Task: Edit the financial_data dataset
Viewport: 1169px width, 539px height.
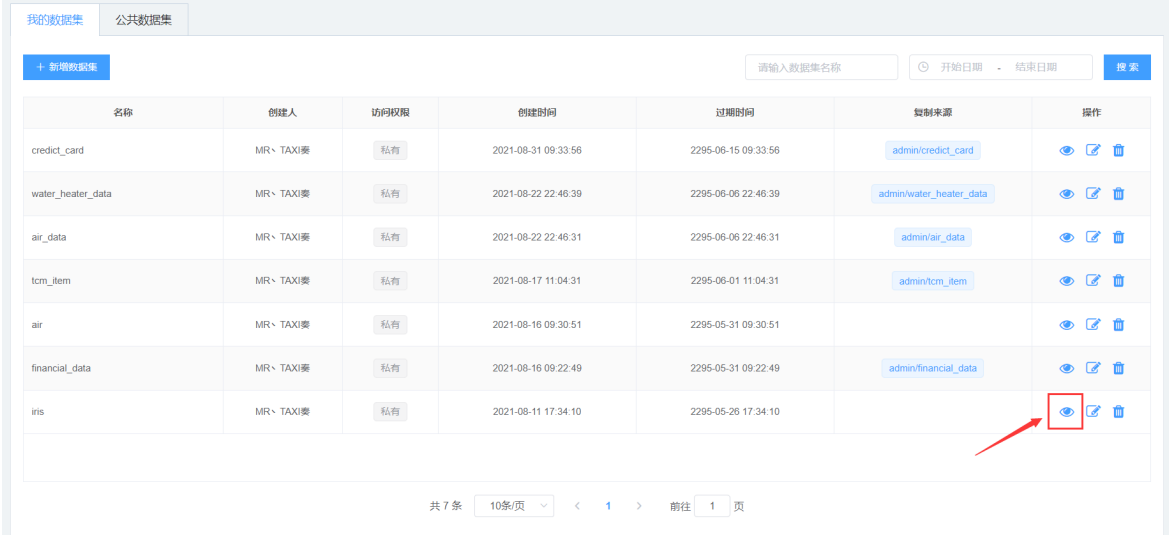Action: click(x=1093, y=368)
